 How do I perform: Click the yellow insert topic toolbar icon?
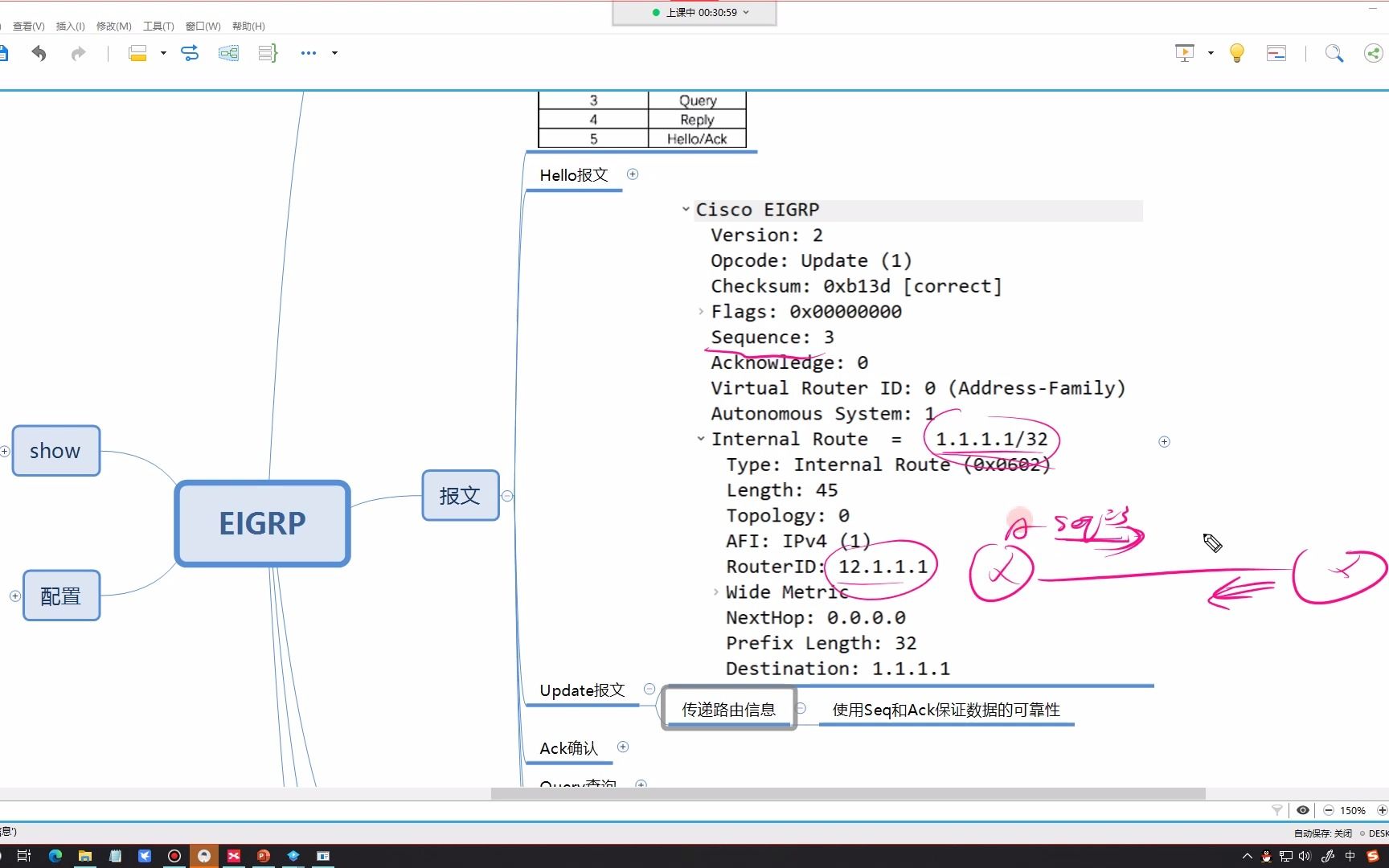point(137,53)
